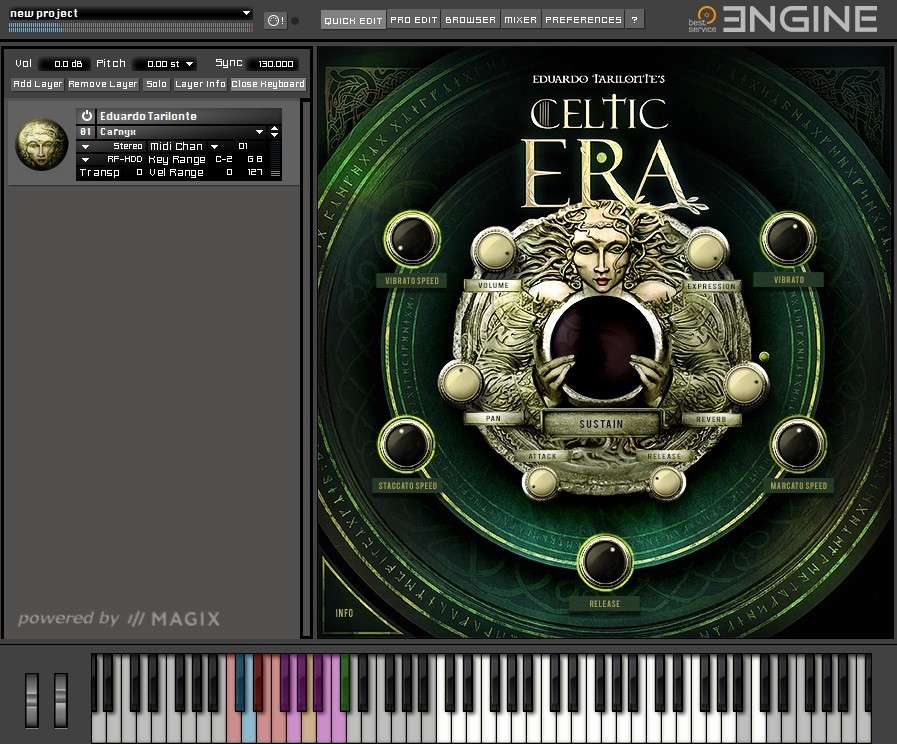Image resolution: width=897 pixels, height=744 pixels.
Task: Click the MIDI panic button
Action: pyautogui.click(x=274, y=20)
